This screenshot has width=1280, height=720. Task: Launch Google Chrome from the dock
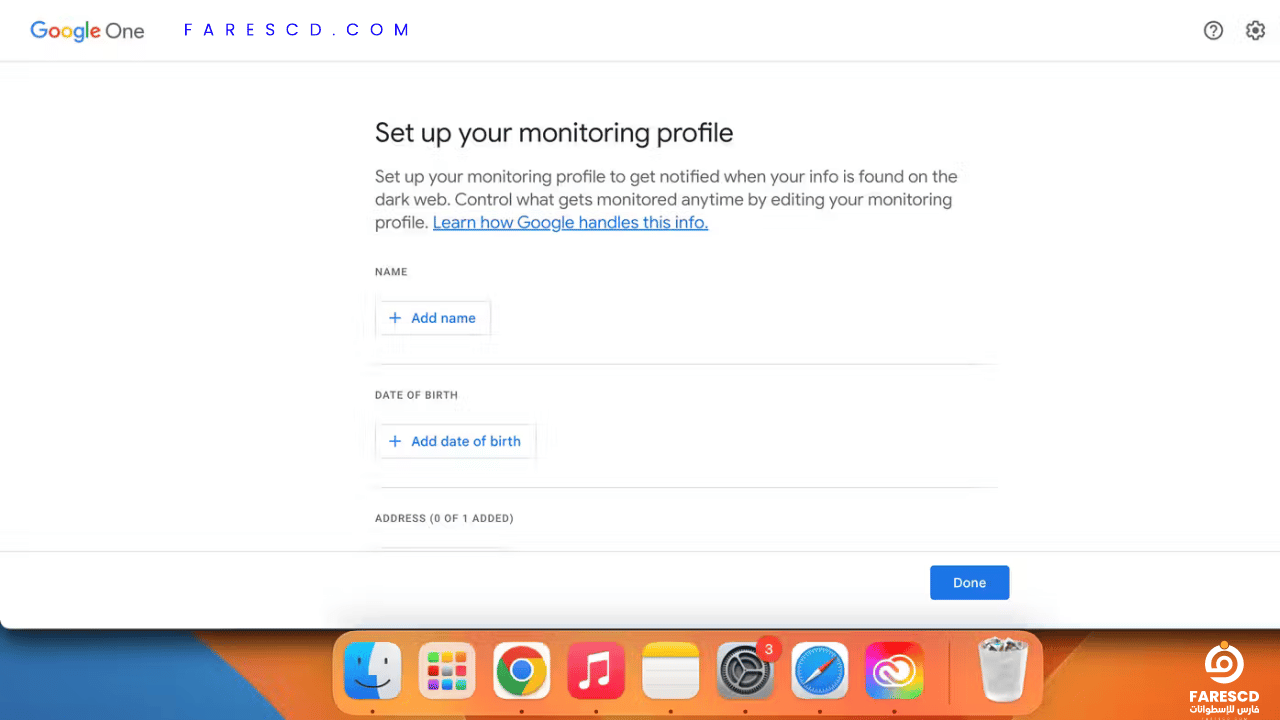point(521,670)
